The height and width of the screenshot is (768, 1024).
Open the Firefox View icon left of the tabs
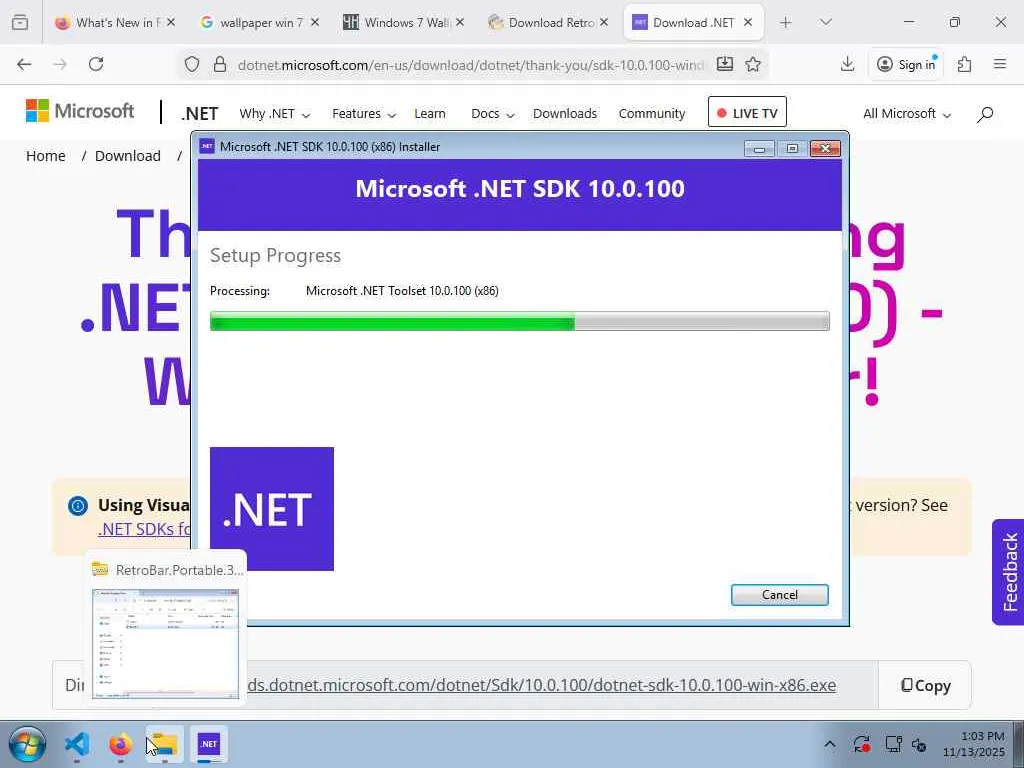point(20,22)
